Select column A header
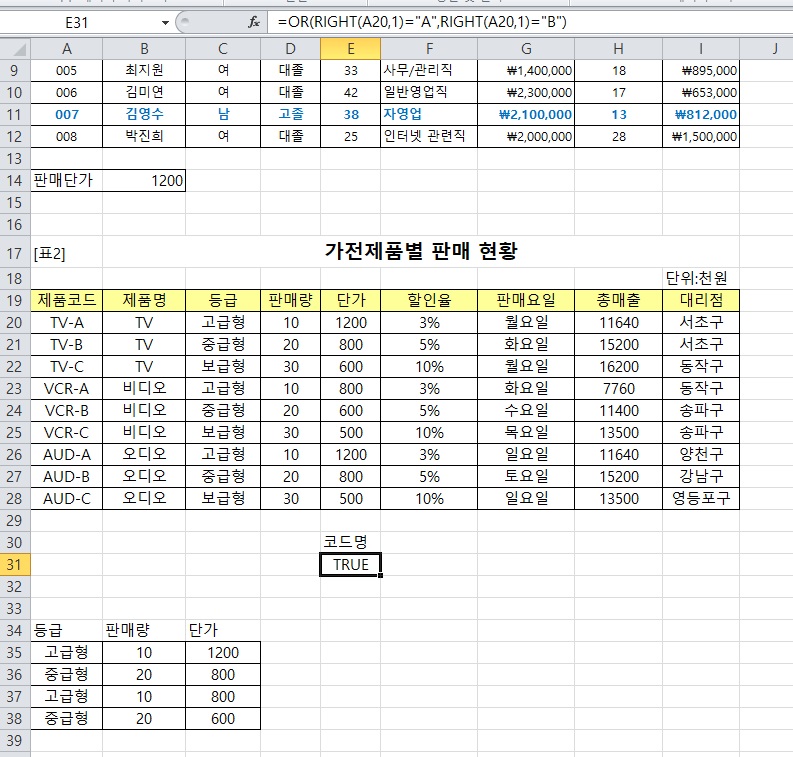793x757 pixels. pos(67,48)
